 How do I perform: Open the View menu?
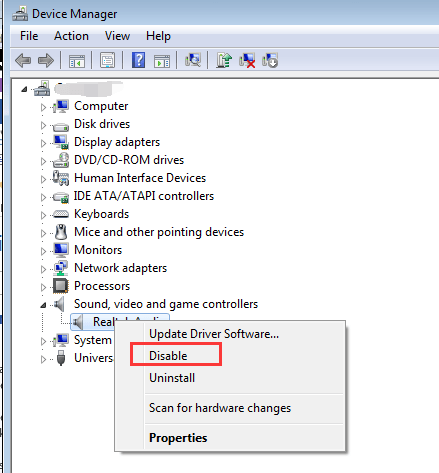(117, 36)
